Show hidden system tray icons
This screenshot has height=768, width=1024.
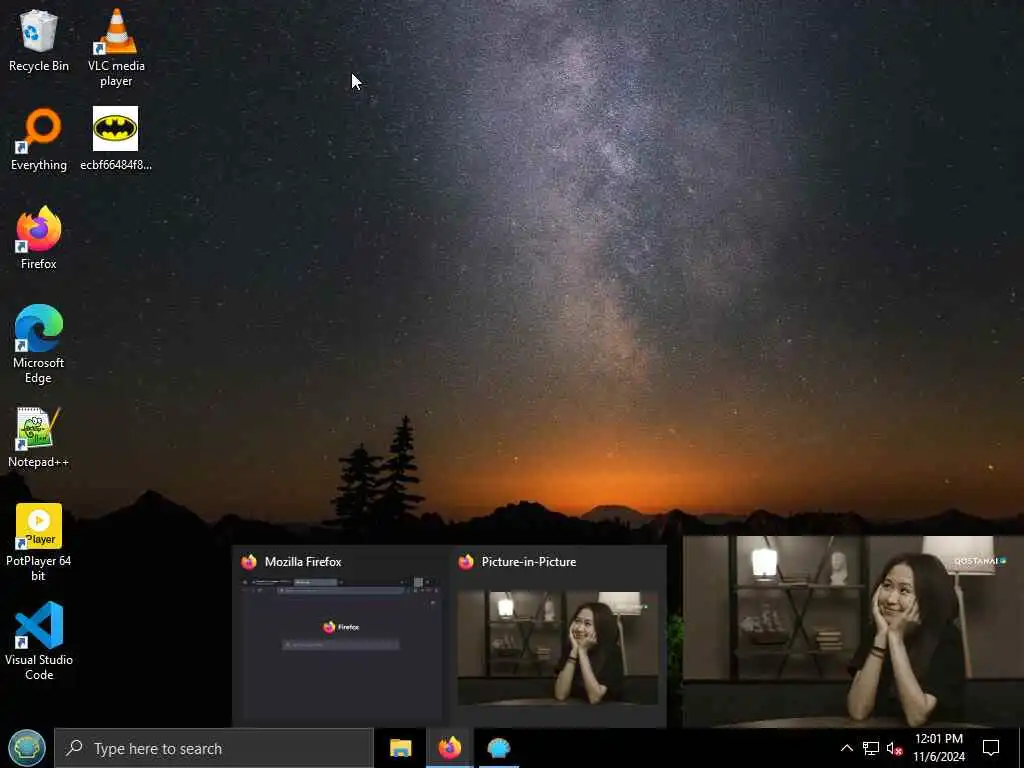point(846,748)
